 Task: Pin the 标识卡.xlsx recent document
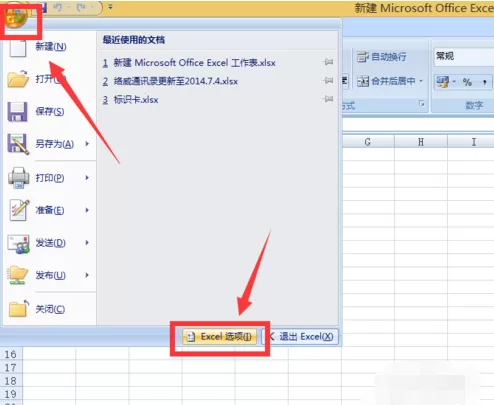[x=328, y=99]
